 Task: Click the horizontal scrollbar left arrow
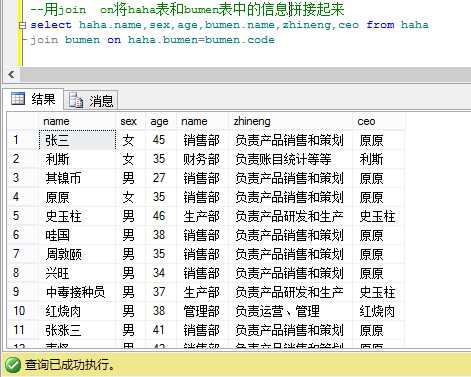point(12,74)
